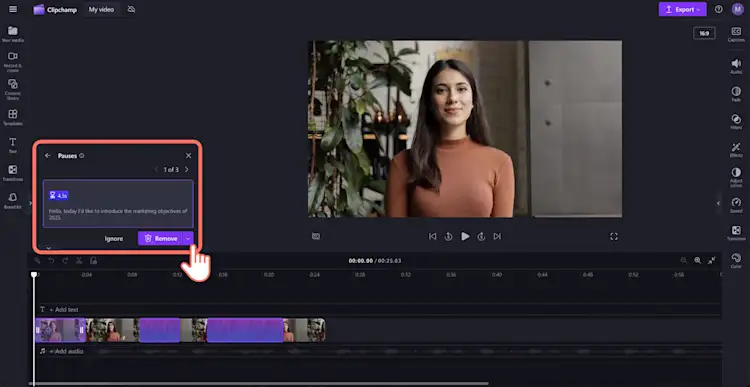Click the scissors split icon
The height and width of the screenshot is (387, 750).
pos(79,260)
